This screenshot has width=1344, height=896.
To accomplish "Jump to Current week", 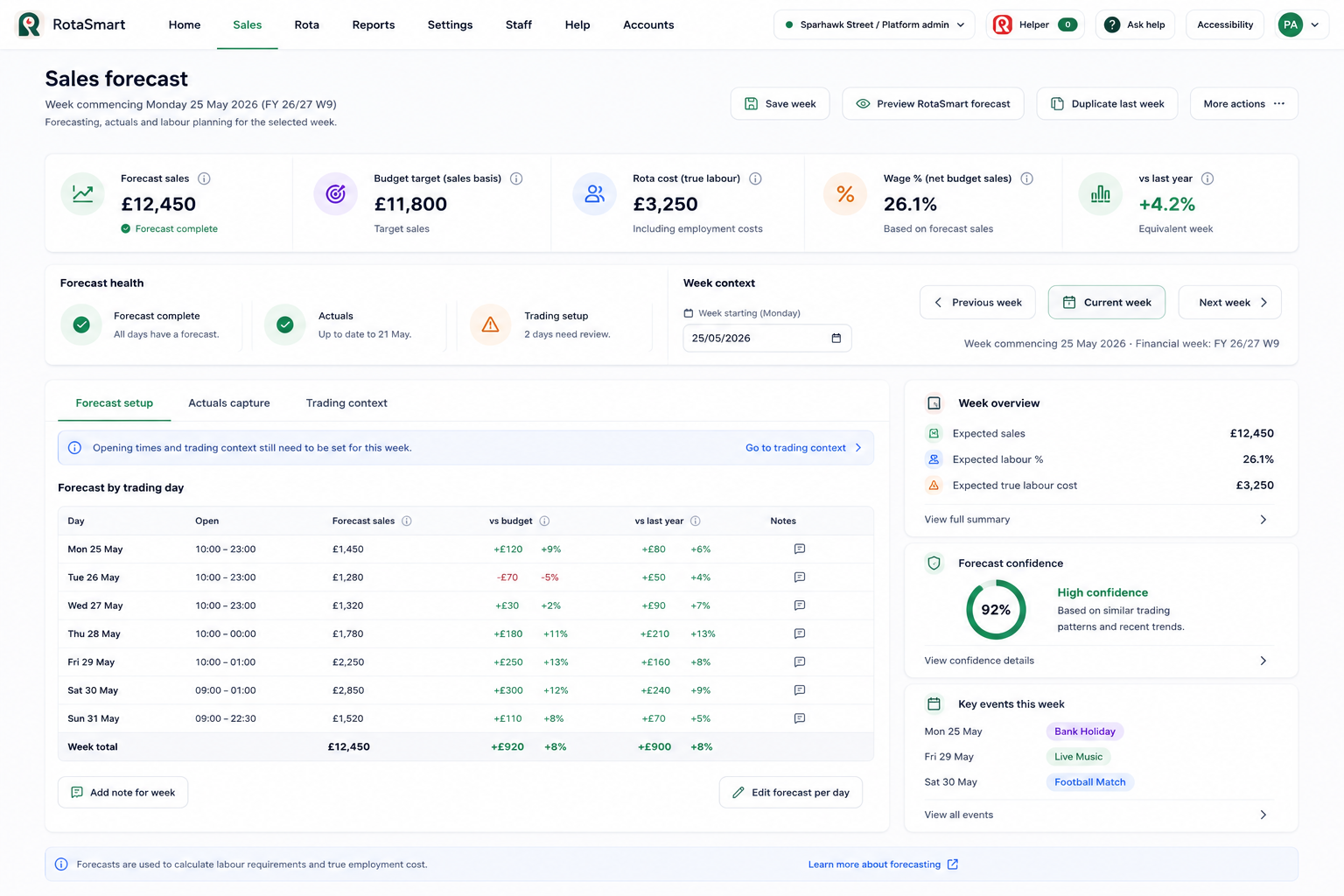I will 1107,303.
